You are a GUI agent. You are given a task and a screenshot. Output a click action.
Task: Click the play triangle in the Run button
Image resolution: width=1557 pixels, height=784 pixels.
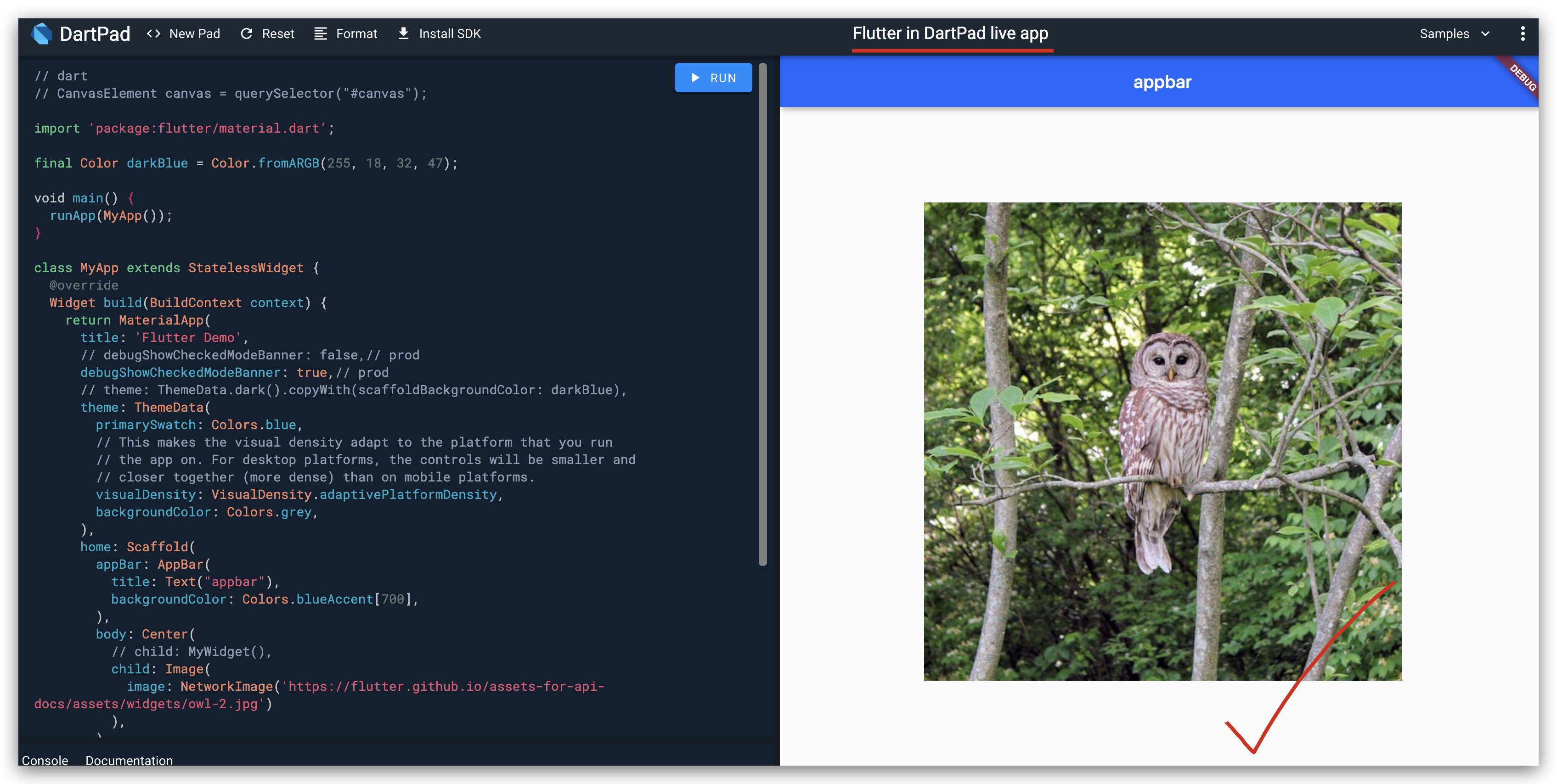[x=695, y=78]
